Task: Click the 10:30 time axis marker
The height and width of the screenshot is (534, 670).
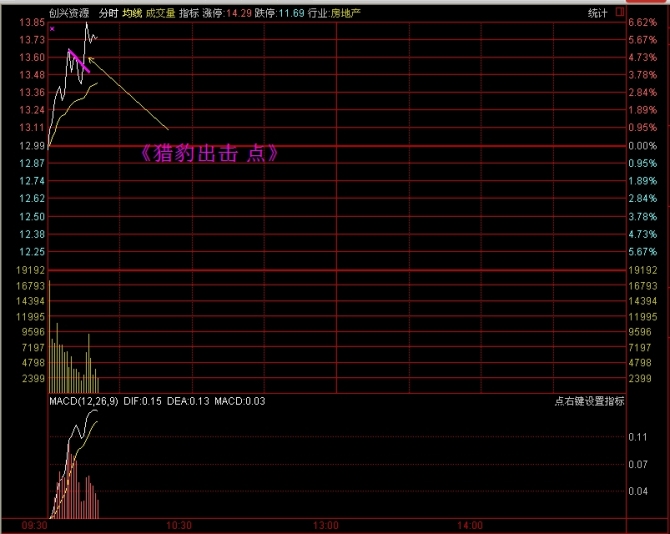Action: (178, 525)
